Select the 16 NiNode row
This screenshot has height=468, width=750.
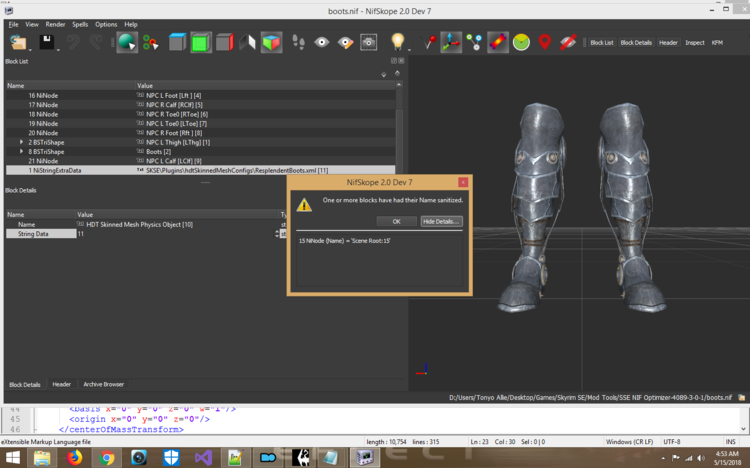click(x=200, y=96)
